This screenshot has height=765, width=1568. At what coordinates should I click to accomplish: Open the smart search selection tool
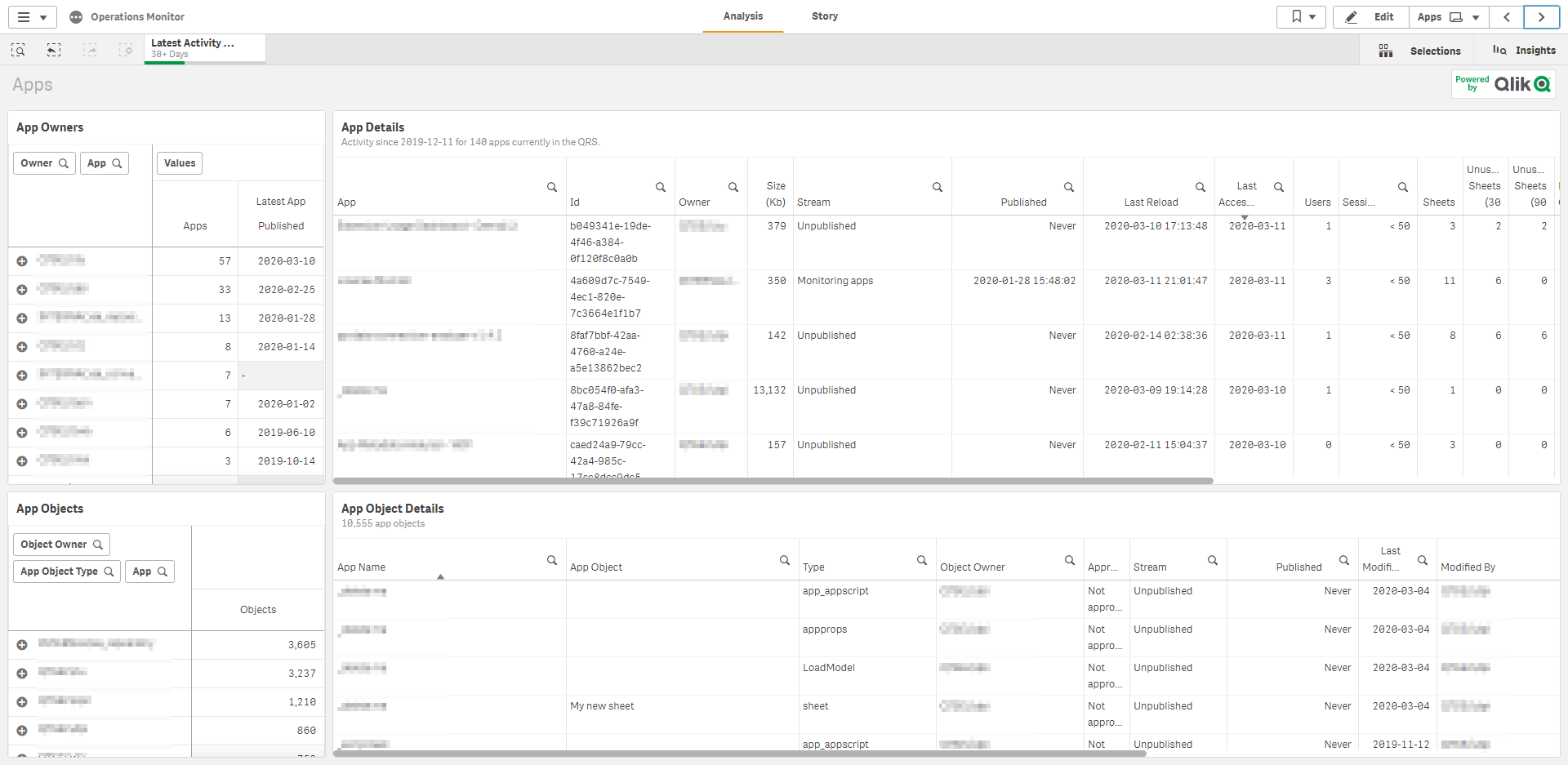(18, 51)
